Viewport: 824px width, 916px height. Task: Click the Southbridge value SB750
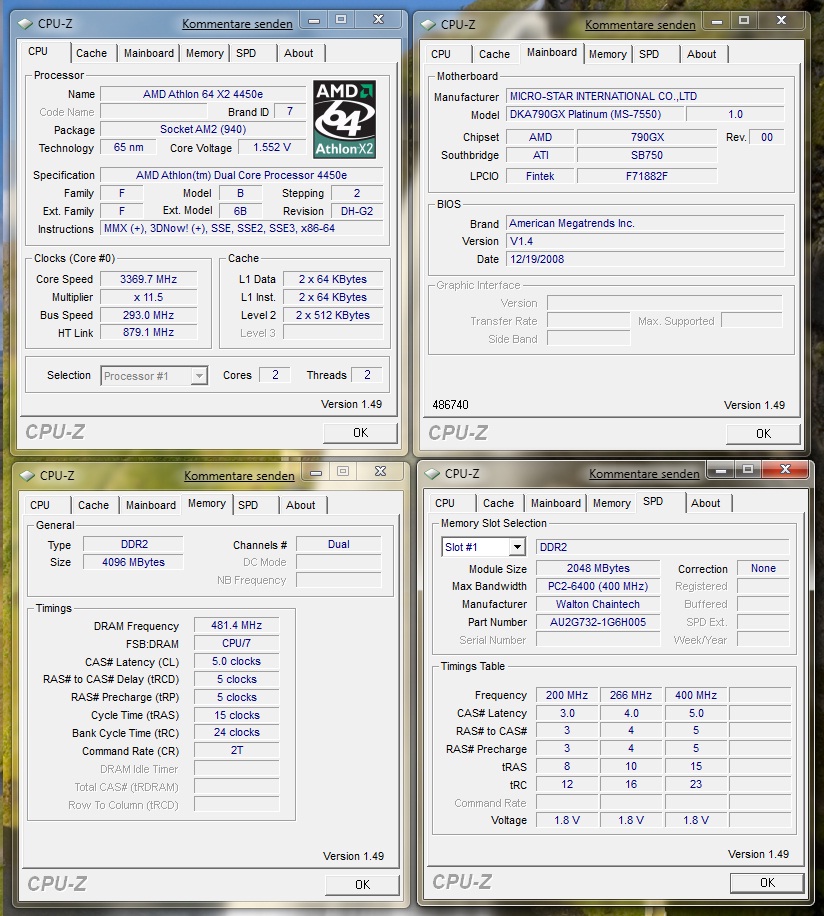pyautogui.click(x=647, y=155)
